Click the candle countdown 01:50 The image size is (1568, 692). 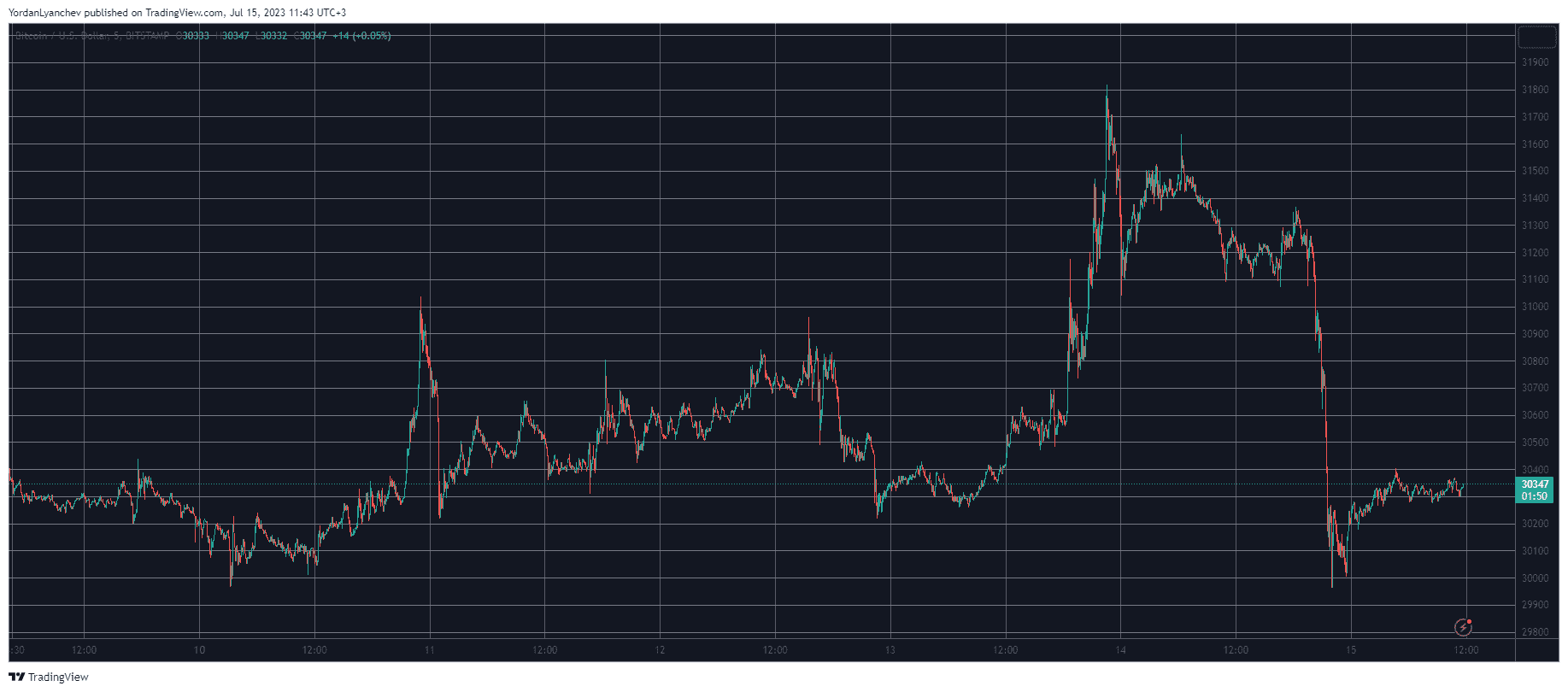[1535, 496]
